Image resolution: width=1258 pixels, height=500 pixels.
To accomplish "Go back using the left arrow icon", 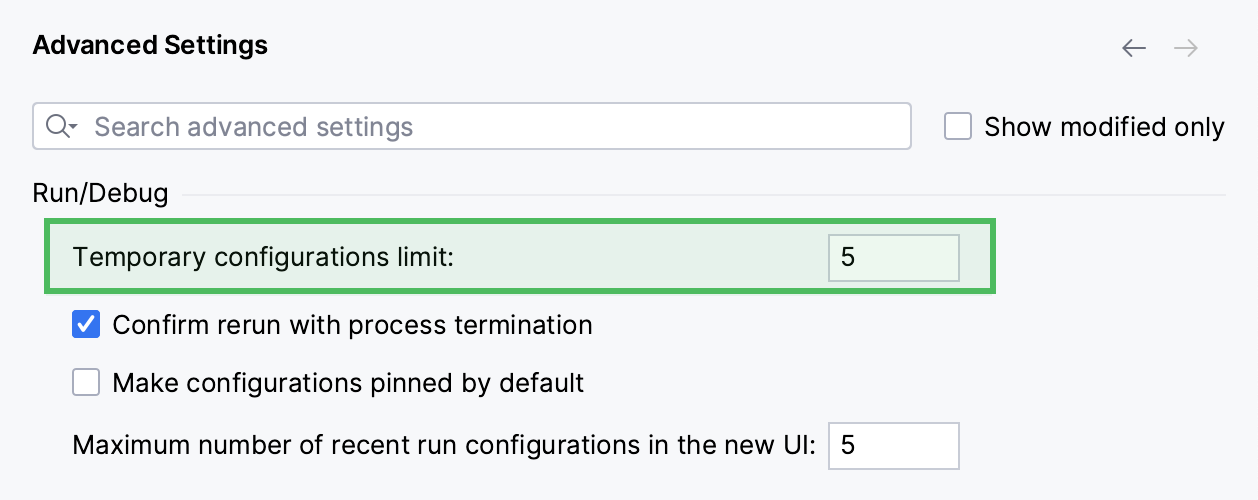I will (x=1133, y=48).
